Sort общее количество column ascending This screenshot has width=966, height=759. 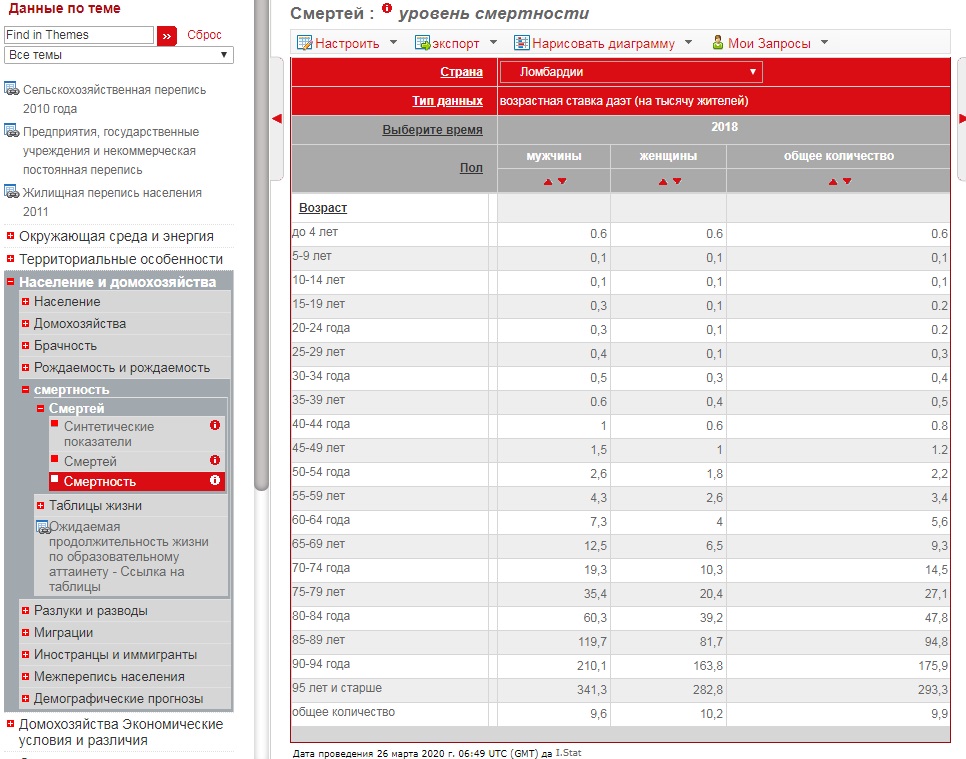point(833,182)
